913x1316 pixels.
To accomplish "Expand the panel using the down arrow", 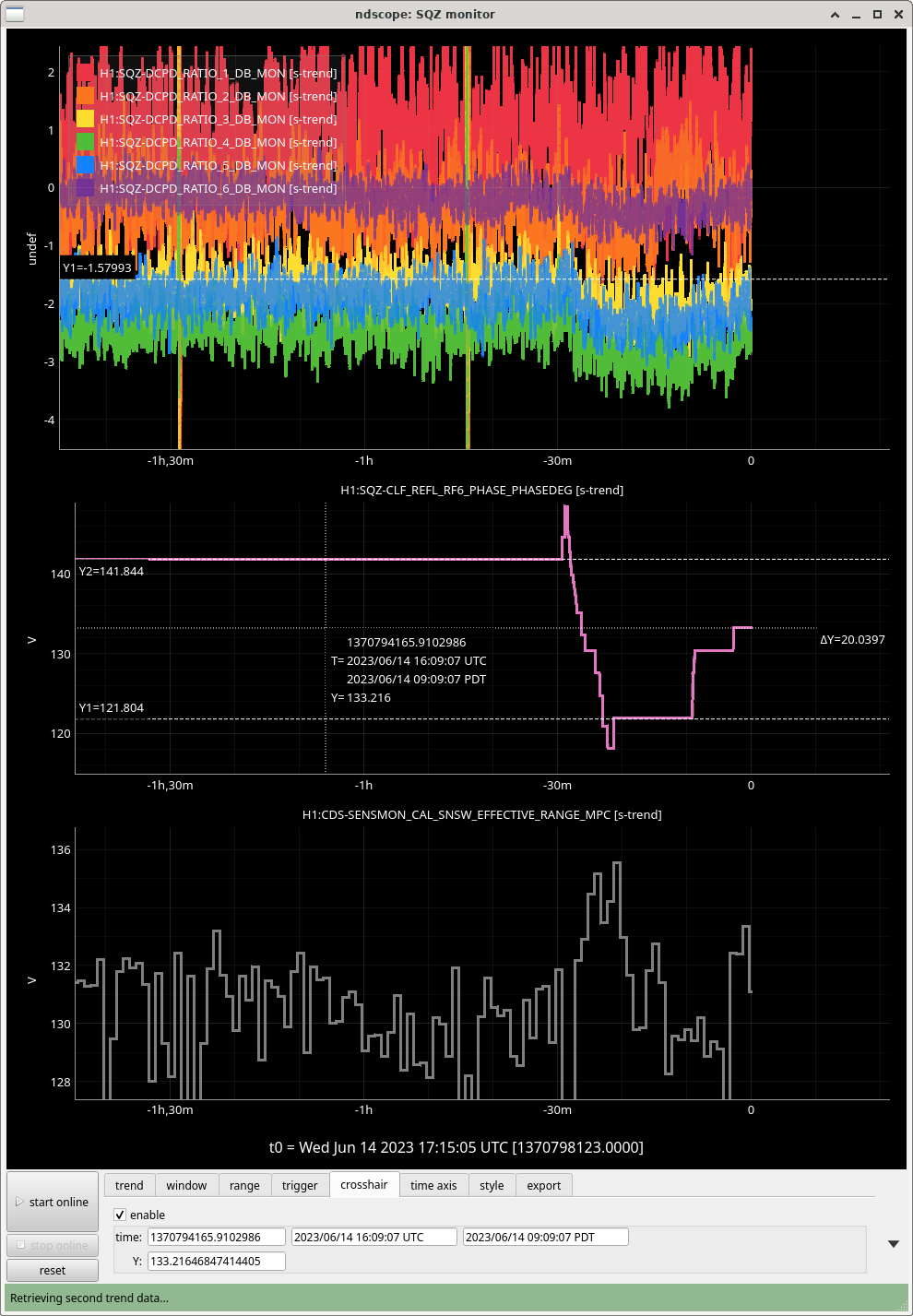I will pyautogui.click(x=893, y=1244).
